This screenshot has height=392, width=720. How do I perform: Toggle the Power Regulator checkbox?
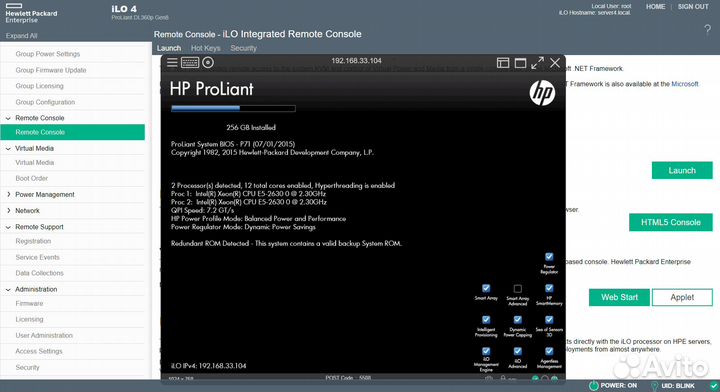pos(549,257)
